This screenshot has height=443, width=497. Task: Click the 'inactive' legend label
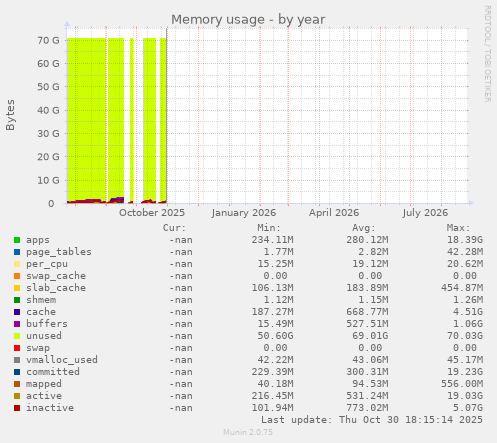pyautogui.click(x=50, y=408)
